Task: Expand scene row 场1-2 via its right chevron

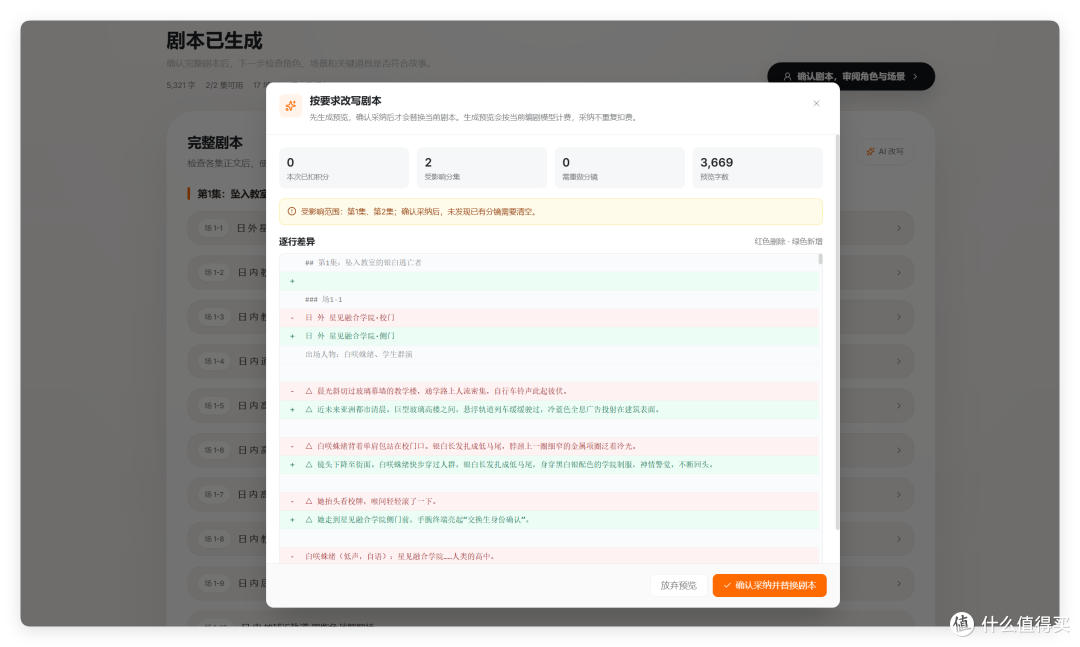Action: [899, 273]
